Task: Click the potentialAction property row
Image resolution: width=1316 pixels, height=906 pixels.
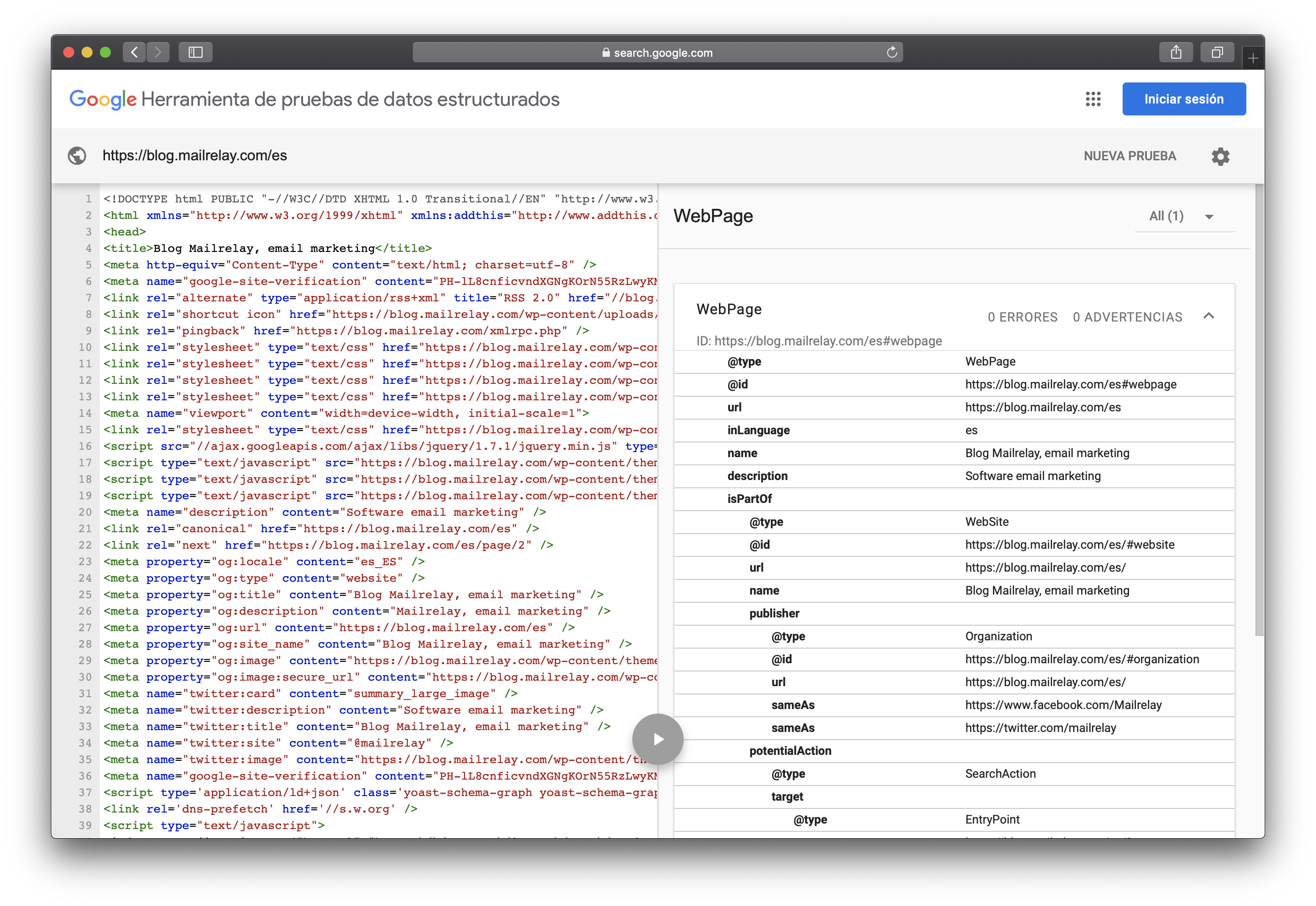Action: click(x=954, y=750)
